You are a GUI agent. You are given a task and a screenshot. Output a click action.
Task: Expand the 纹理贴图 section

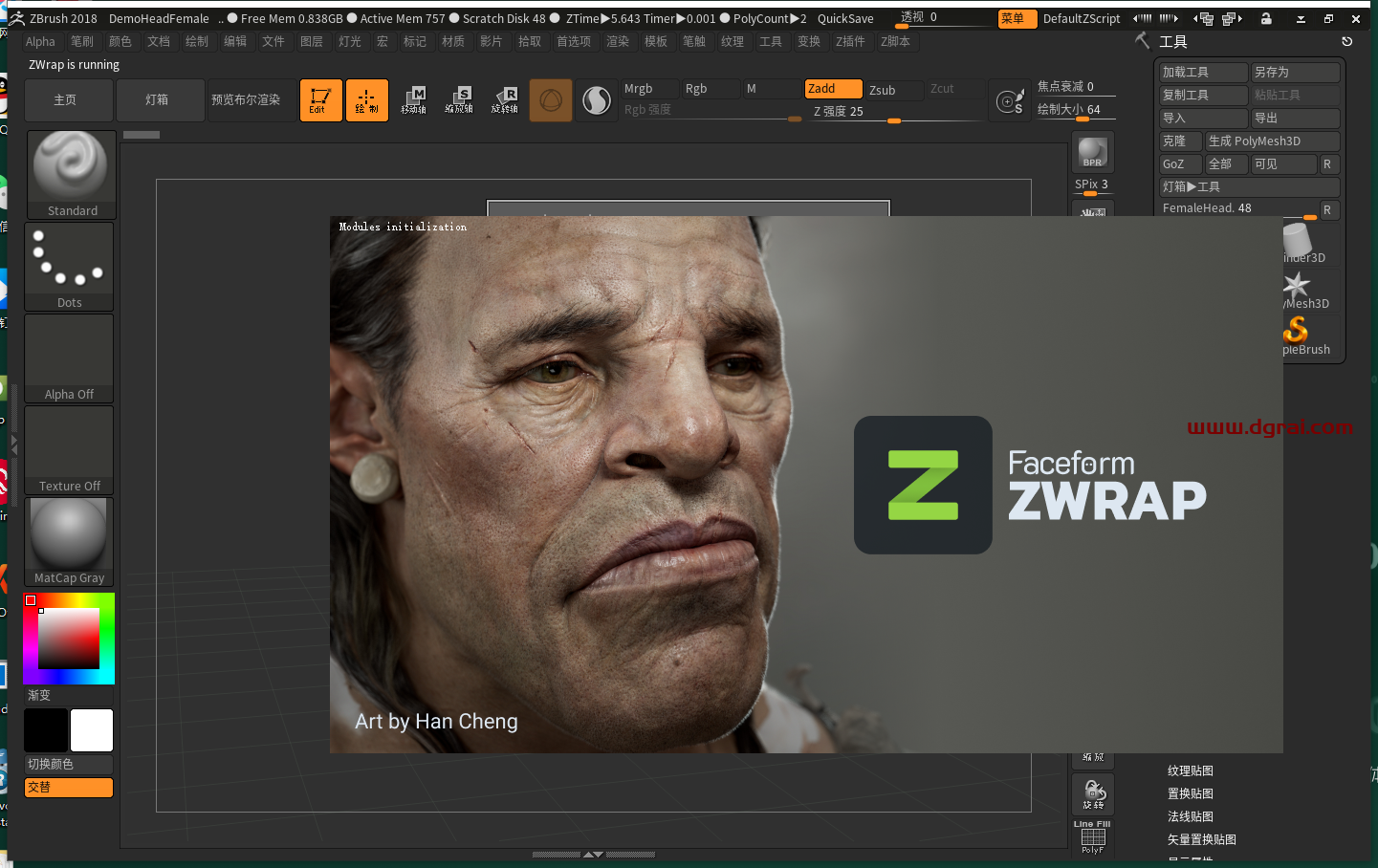pos(1191,770)
